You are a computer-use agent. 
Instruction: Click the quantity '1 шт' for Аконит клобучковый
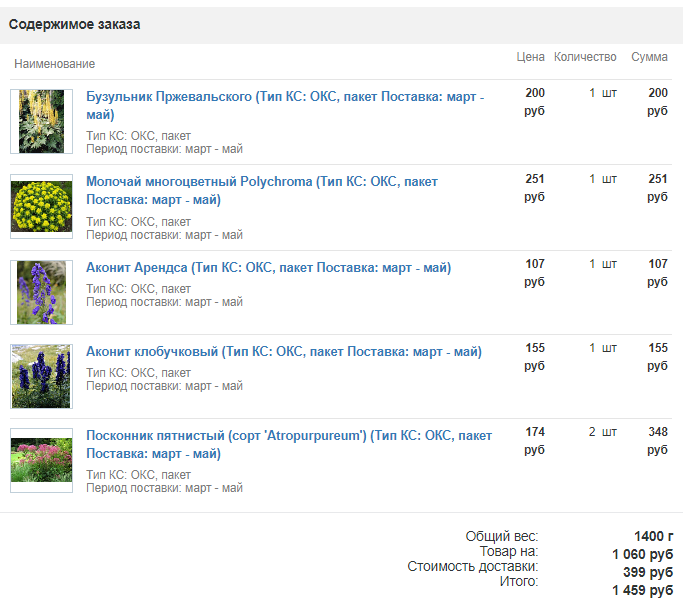pos(603,348)
